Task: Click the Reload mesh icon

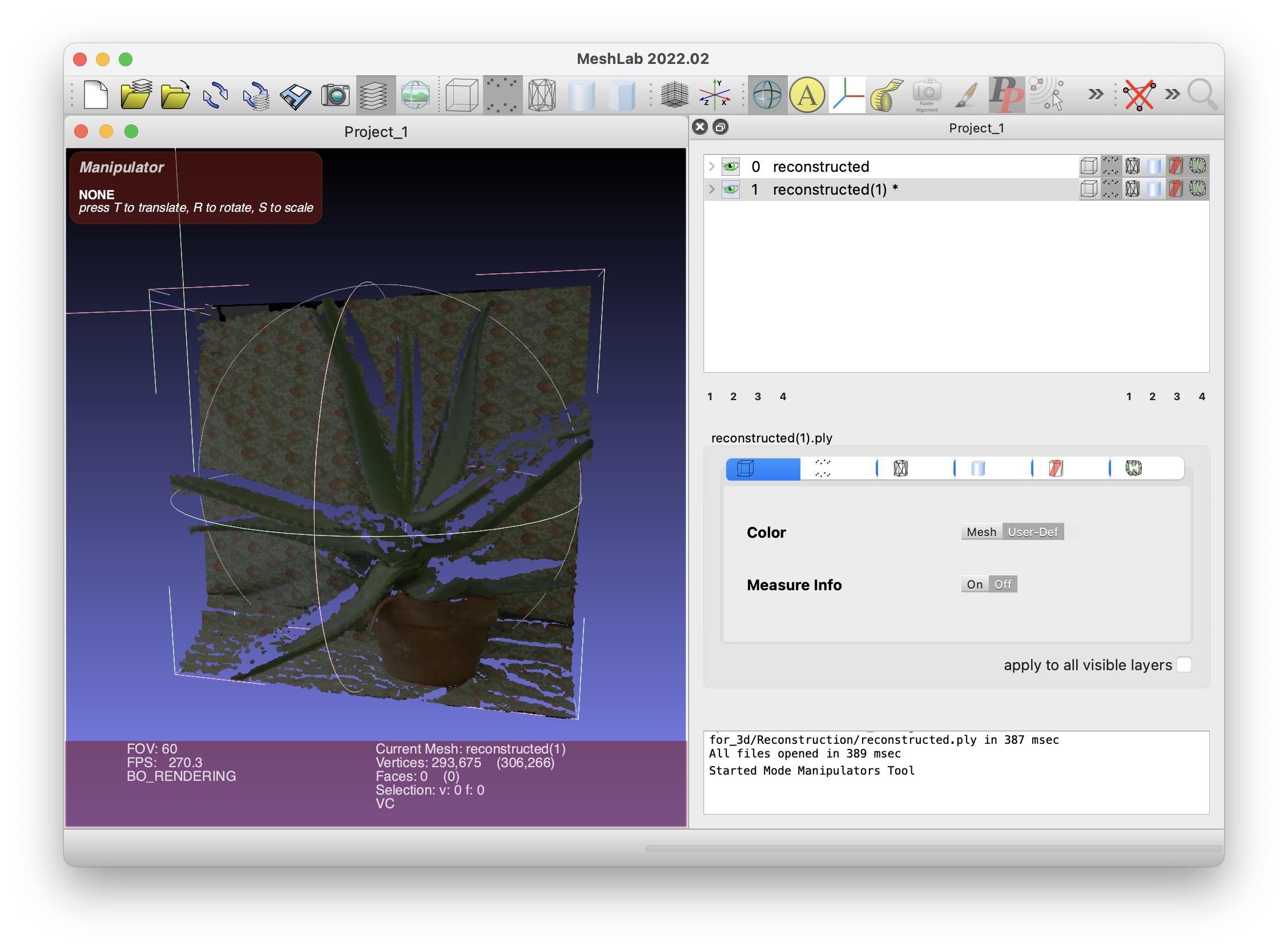Action: (x=215, y=95)
